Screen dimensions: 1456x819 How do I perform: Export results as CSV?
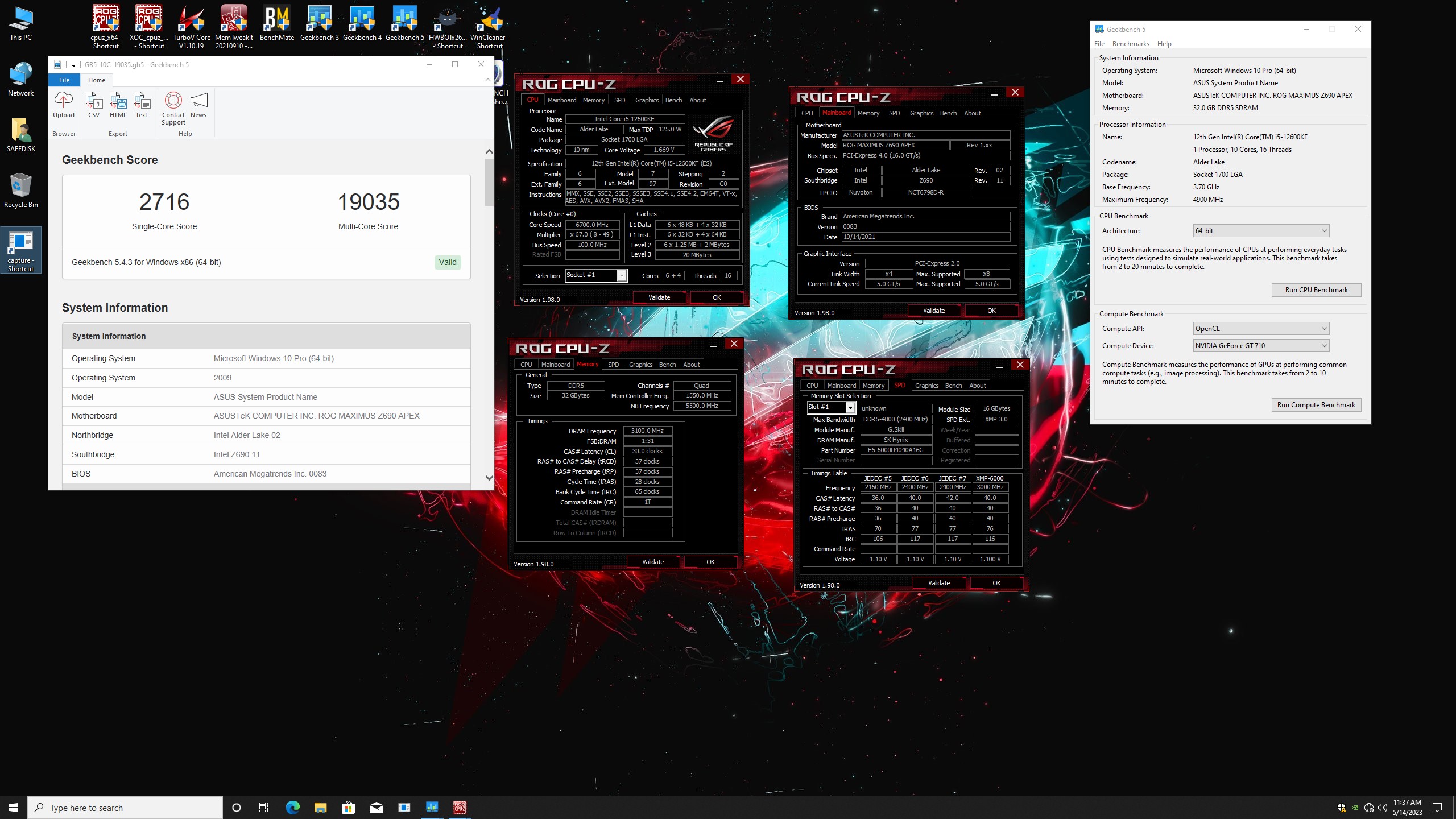tap(94, 105)
